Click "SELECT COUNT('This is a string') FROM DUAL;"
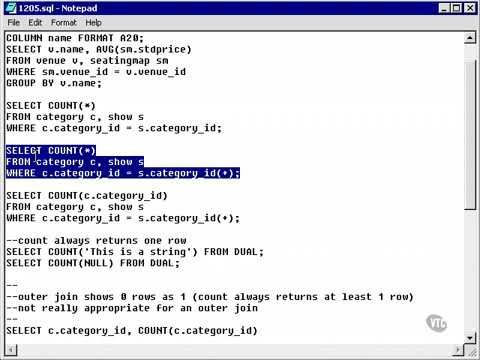The image size is (480, 360). click(135, 252)
